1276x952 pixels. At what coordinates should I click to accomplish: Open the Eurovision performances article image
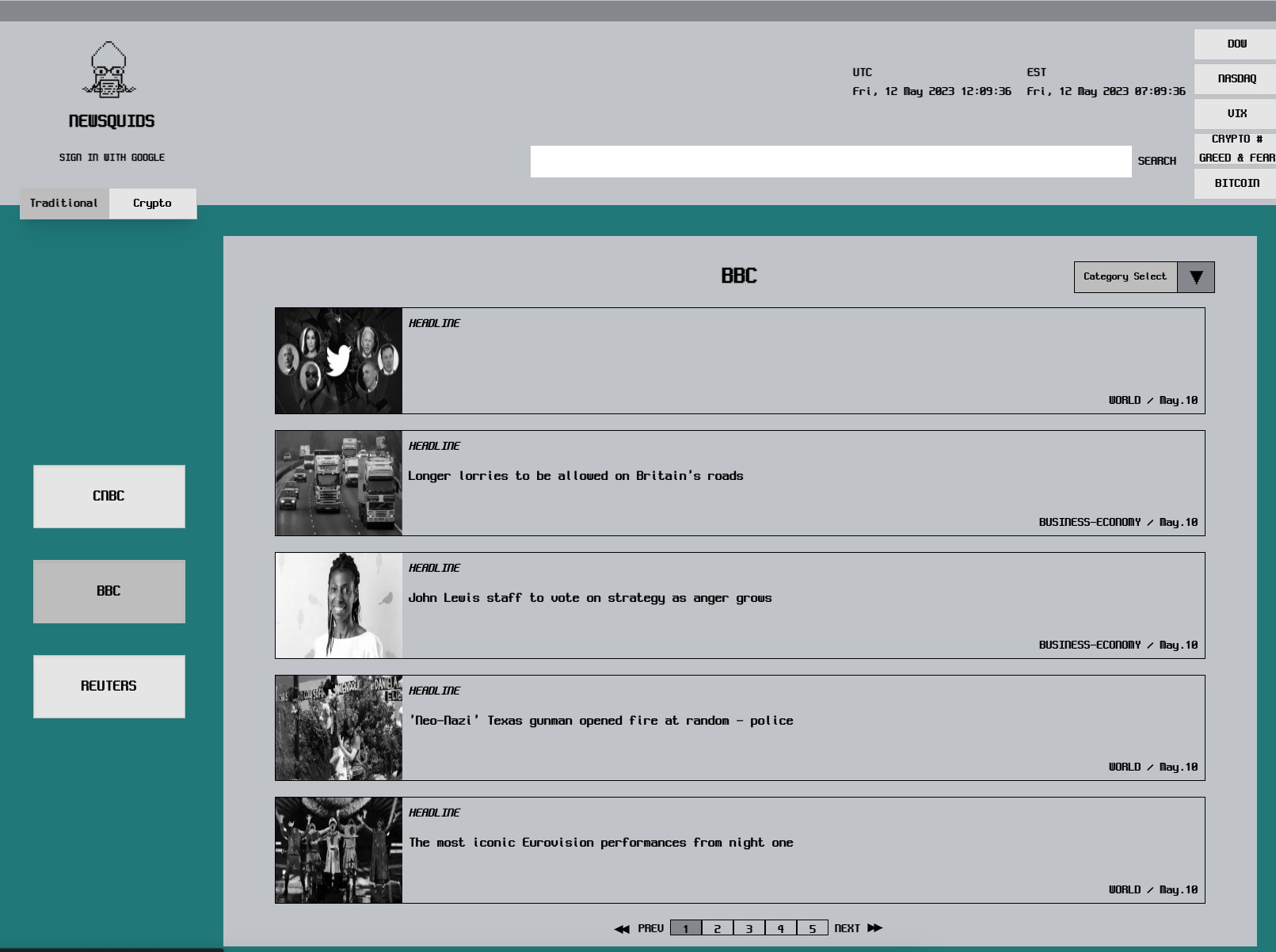coord(338,850)
